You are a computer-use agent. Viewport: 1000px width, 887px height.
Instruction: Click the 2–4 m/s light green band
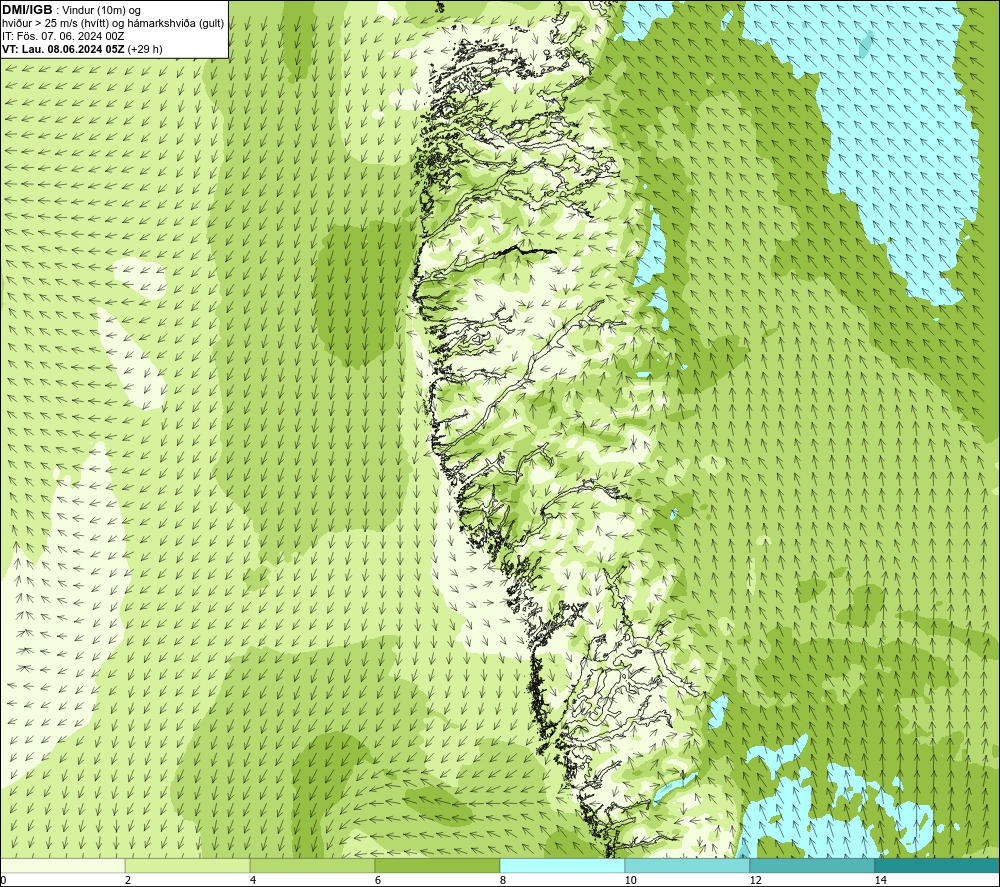pyautogui.click(x=188, y=865)
